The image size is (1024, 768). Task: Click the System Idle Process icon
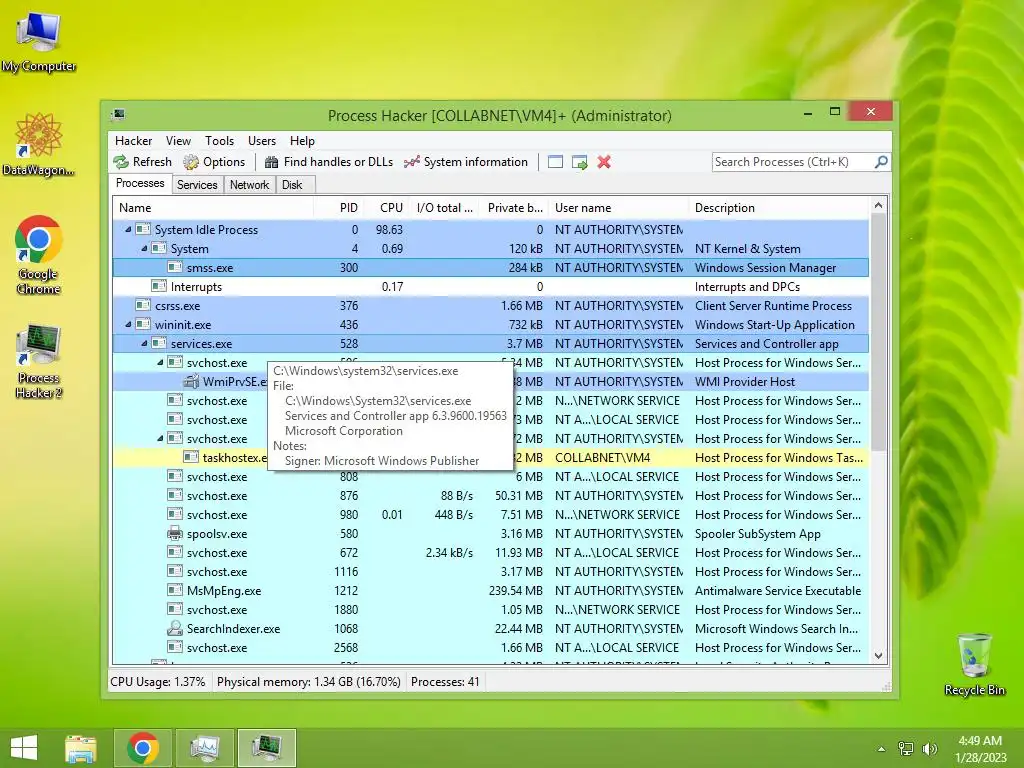pos(143,229)
